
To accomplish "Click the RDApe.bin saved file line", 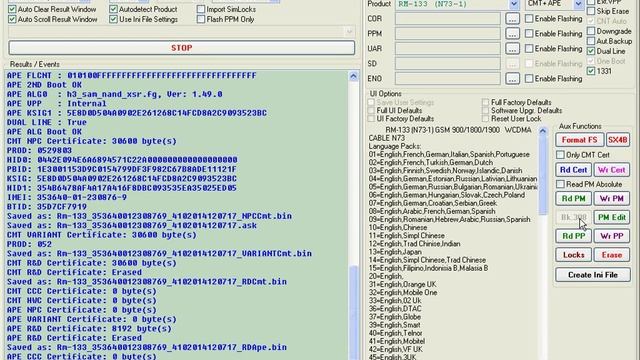I will tap(147, 347).
